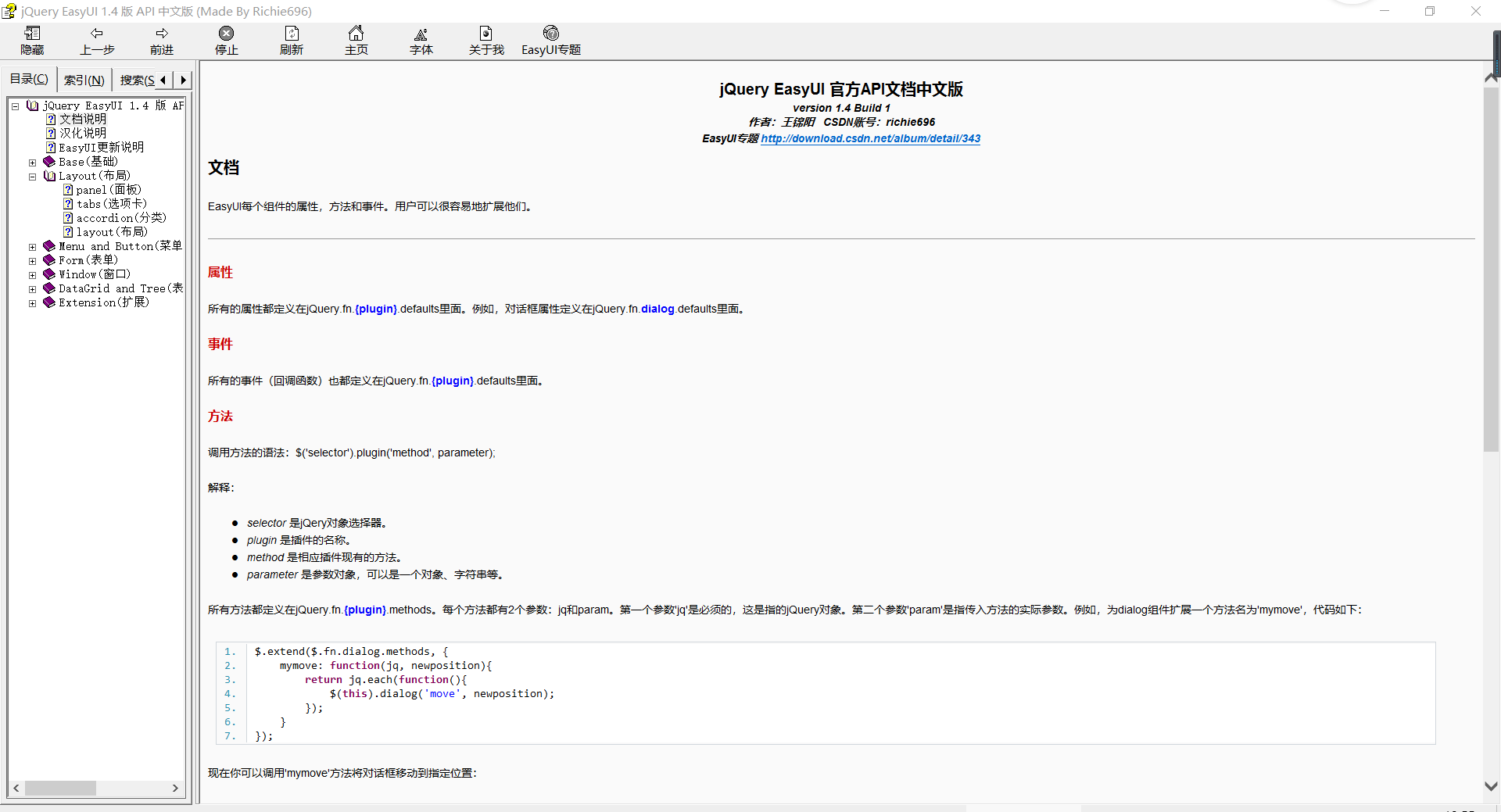Click the {plugin} link in 事件 section
The image size is (1501, 812).
[453, 381]
